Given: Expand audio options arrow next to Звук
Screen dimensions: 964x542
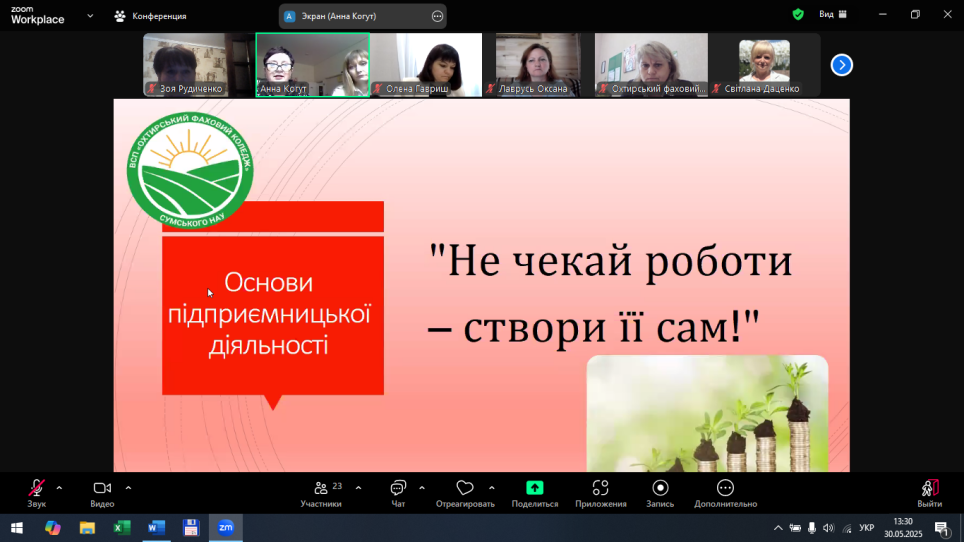Looking at the screenshot, I should [59, 488].
